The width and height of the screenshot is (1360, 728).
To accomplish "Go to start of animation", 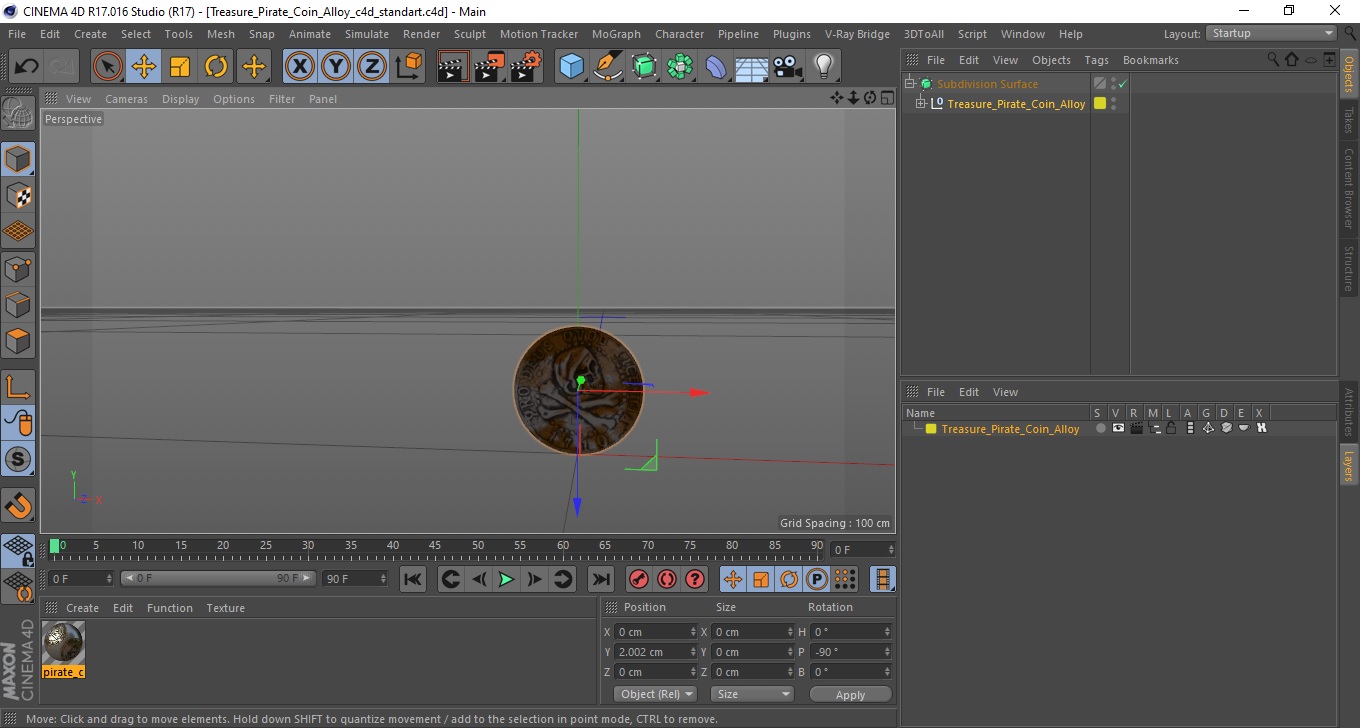I will [413, 579].
